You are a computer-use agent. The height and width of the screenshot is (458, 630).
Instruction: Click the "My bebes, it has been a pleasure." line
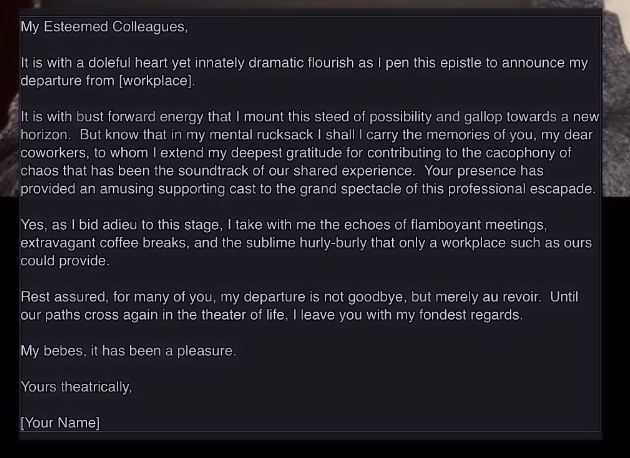click(129, 351)
